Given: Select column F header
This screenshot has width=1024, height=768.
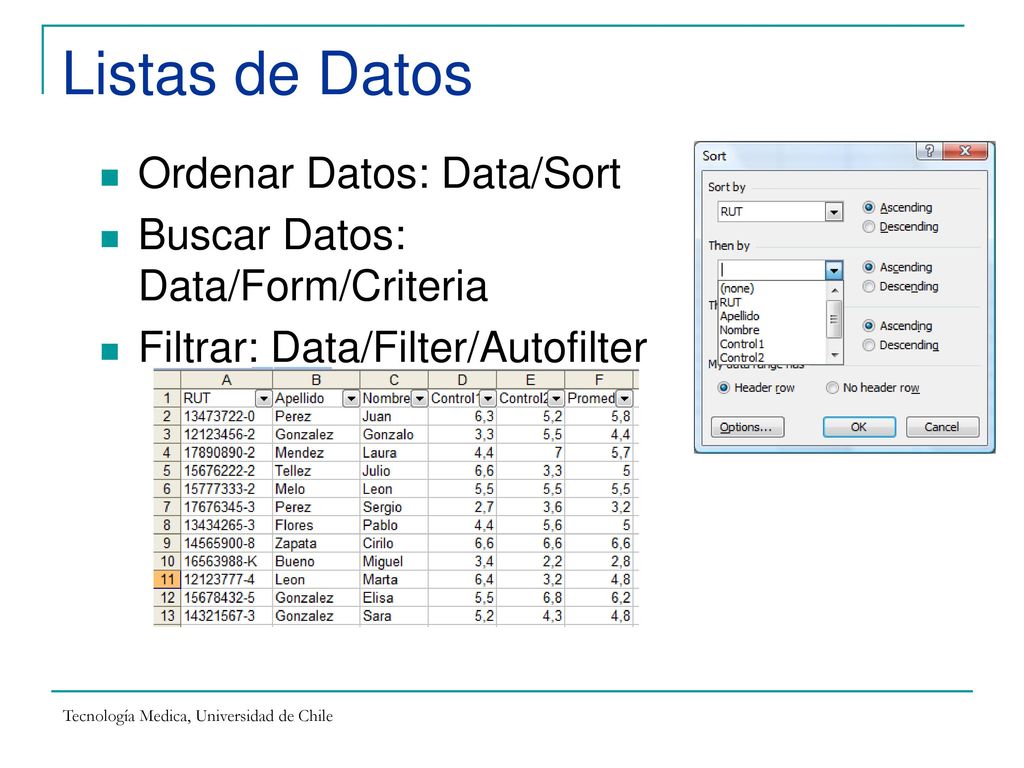Looking at the screenshot, I should (x=599, y=380).
